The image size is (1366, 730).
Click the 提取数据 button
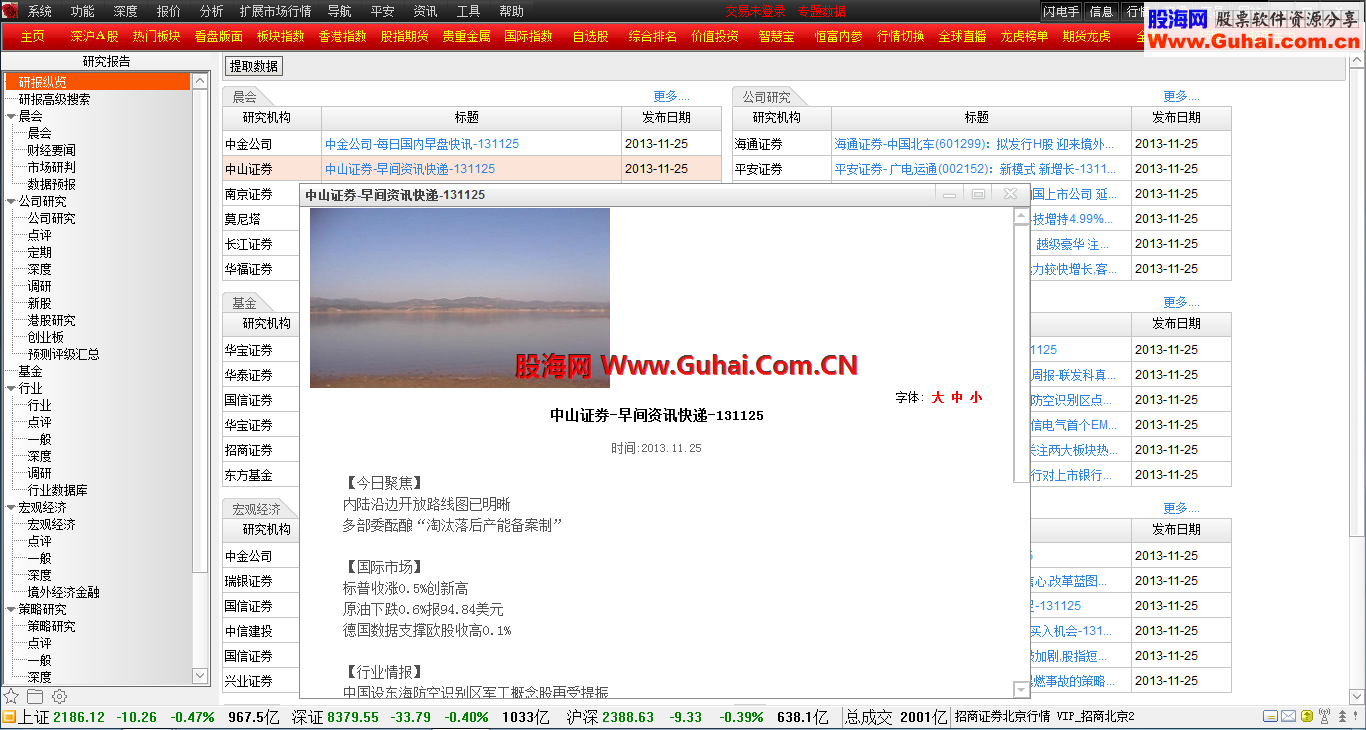pos(254,66)
